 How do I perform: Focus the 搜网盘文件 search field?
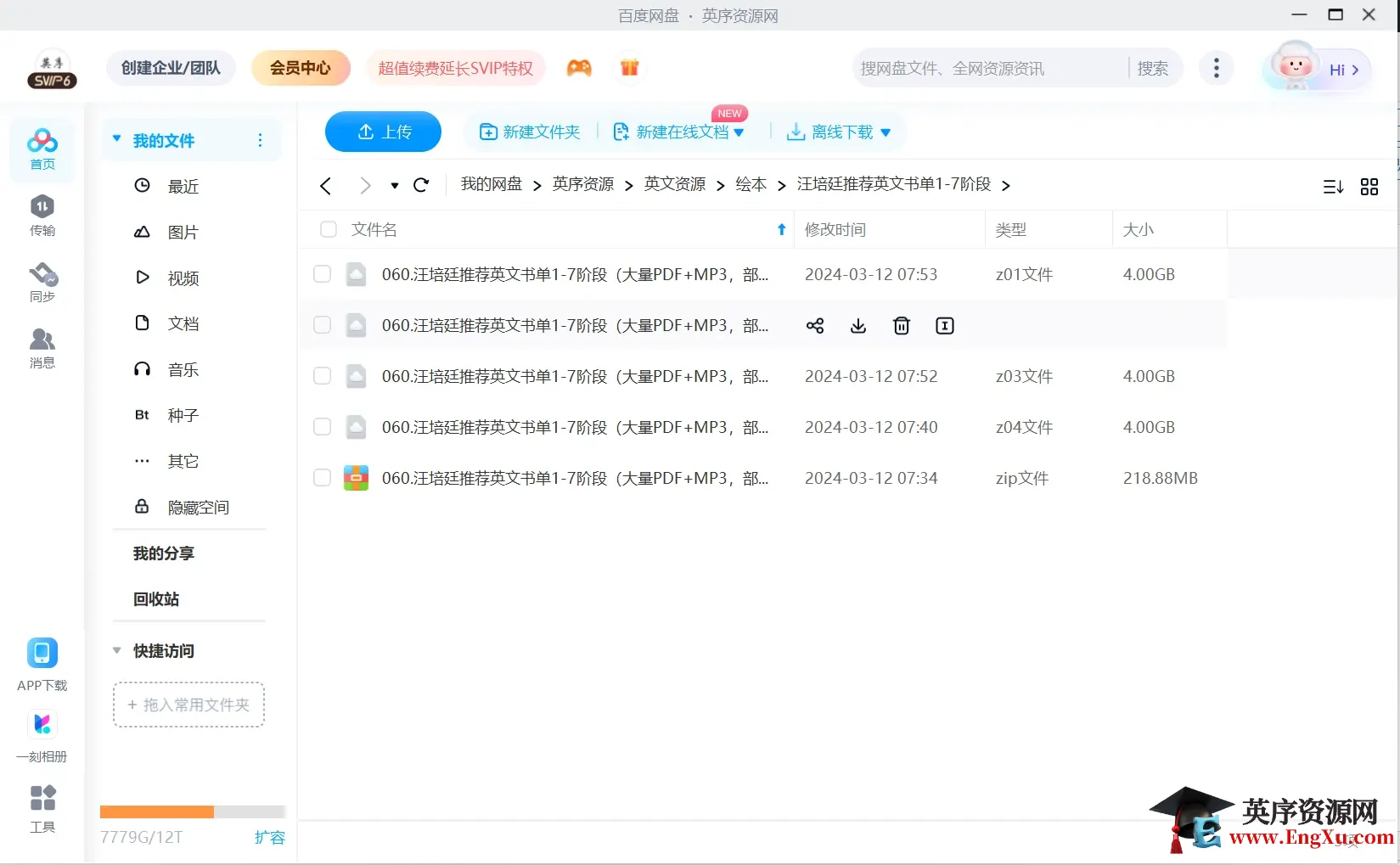[989, 68]
